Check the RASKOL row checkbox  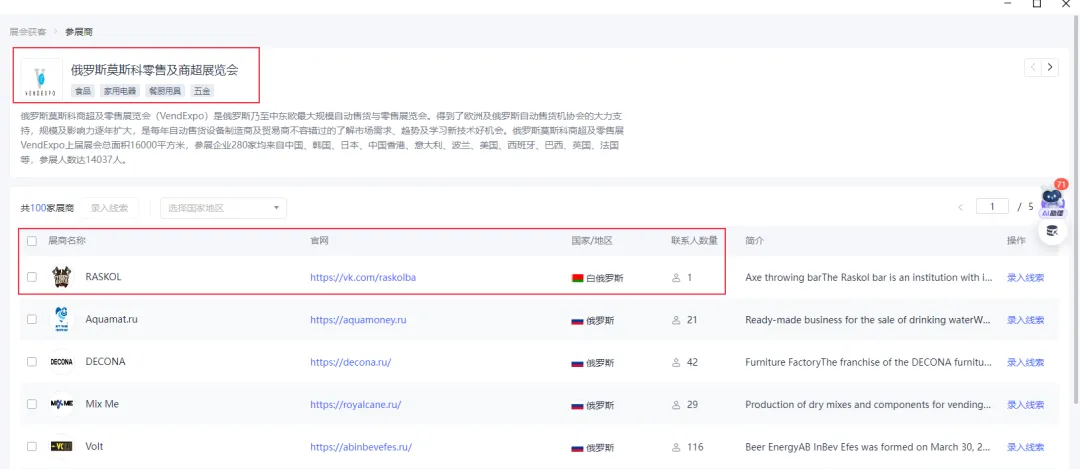[x=32, y=277]
